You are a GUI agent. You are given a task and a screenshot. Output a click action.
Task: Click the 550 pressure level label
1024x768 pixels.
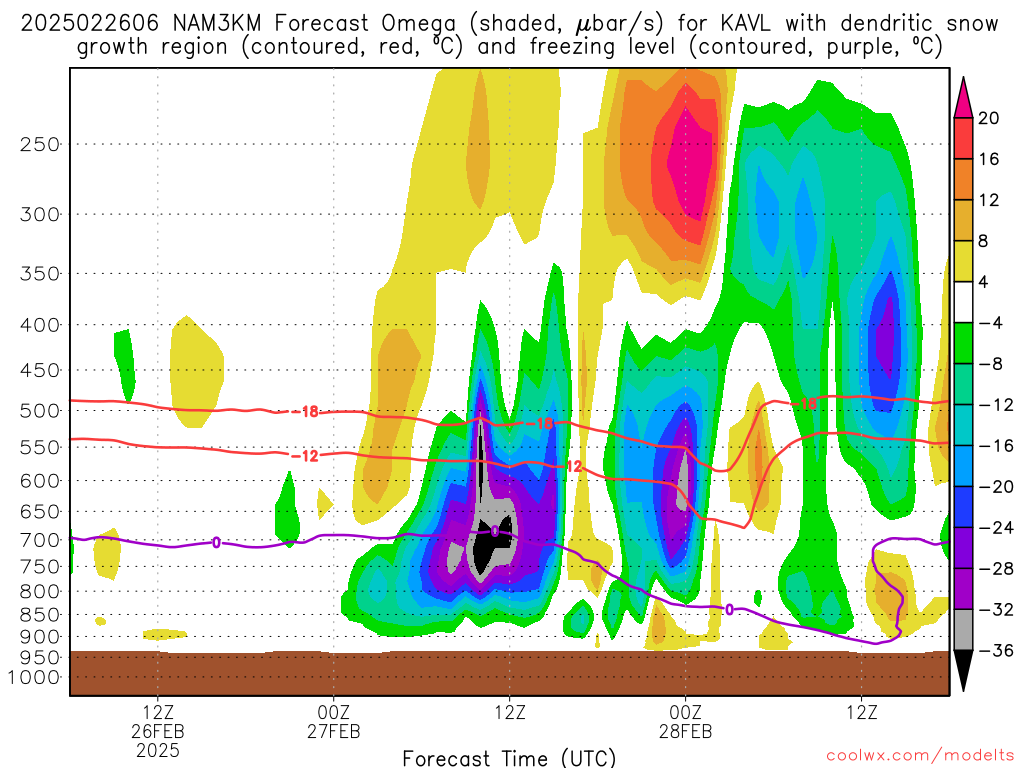point(40,447)
